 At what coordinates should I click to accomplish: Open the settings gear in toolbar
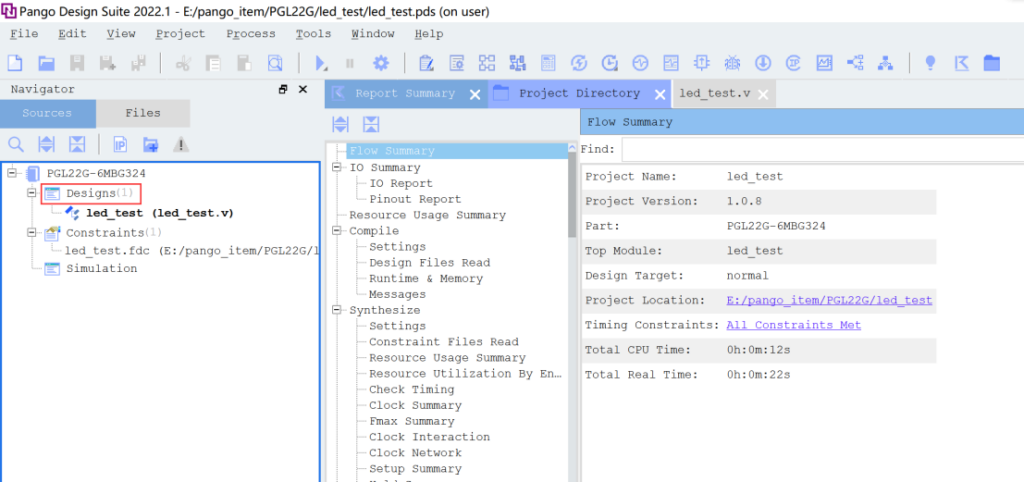380,63
